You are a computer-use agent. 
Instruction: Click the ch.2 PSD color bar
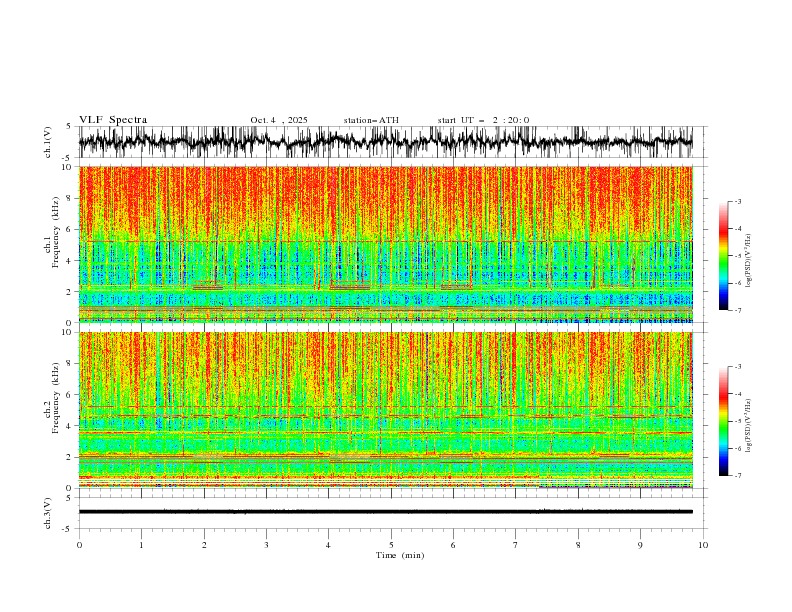point(723,421)
